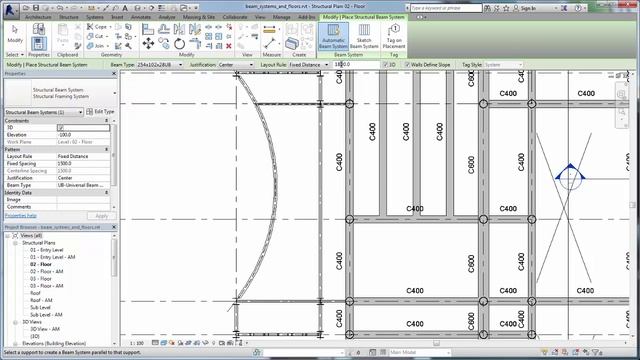Click the Text tool in quick access bar
Viewport: 640px width, 360px height.
pos(125,8)
